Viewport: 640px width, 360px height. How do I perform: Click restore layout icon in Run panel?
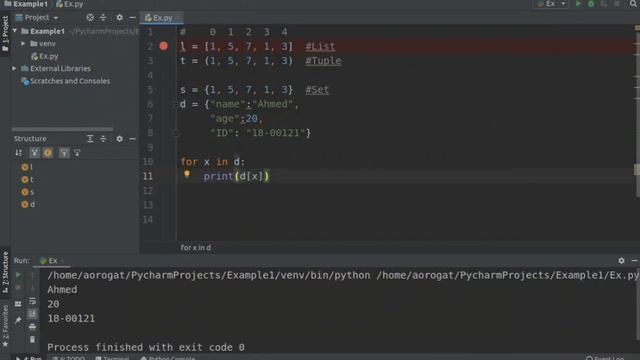18,304
